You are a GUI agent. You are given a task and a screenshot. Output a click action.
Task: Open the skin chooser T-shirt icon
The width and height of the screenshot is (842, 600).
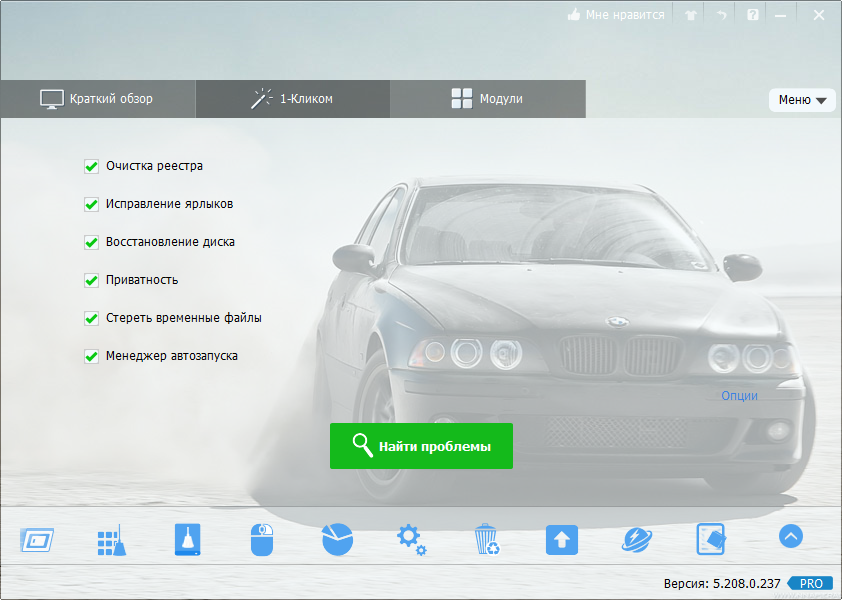pyautogui.click(x=691, y=15)
